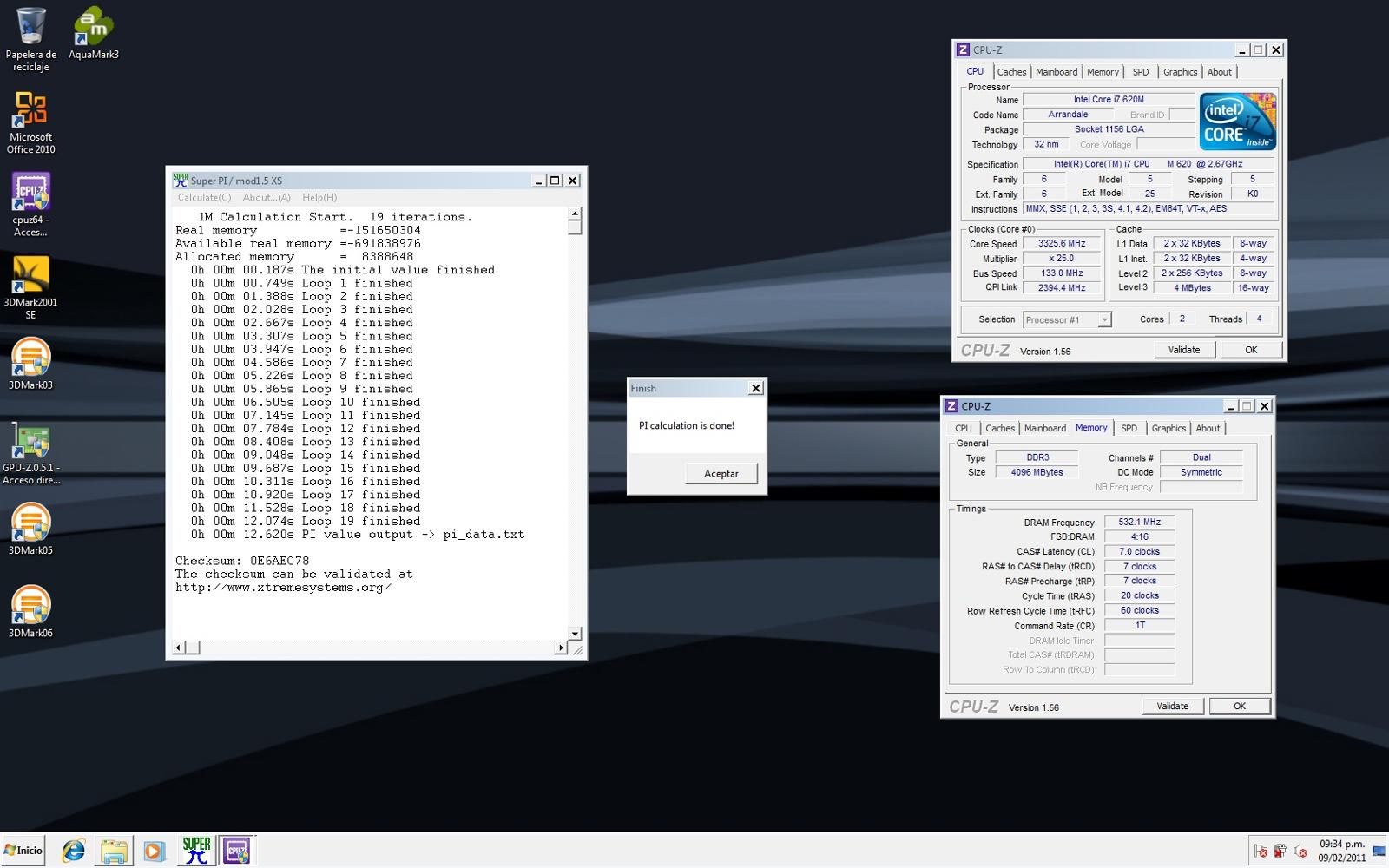Select the SPD tab in the lower CPU-Z window
Image resolution: width=1389 pixels, height=868 pixels.
1129,428
